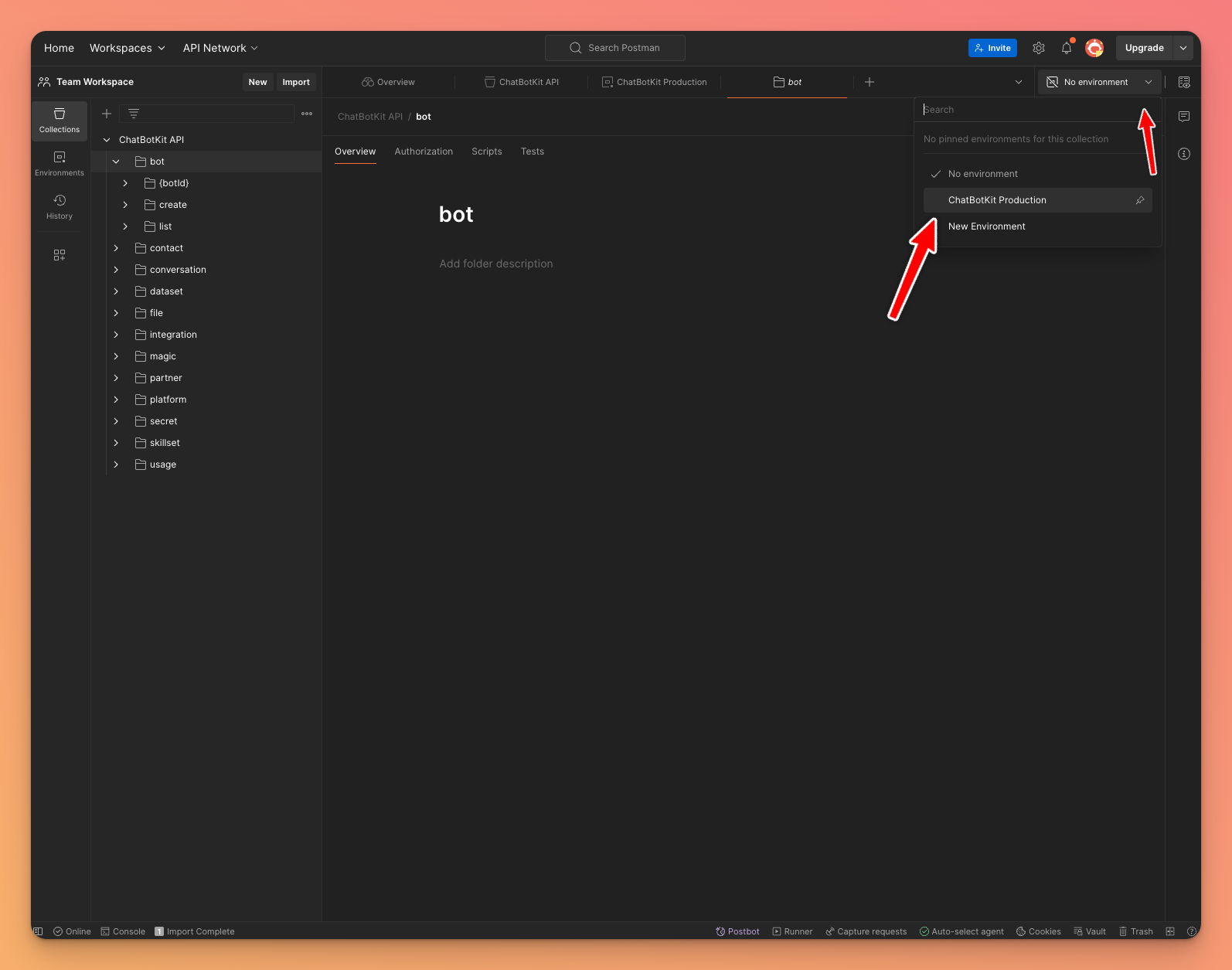Open the Collections sidebar panel
This screenshot has width=1232, height=970.
pos(60,121)
